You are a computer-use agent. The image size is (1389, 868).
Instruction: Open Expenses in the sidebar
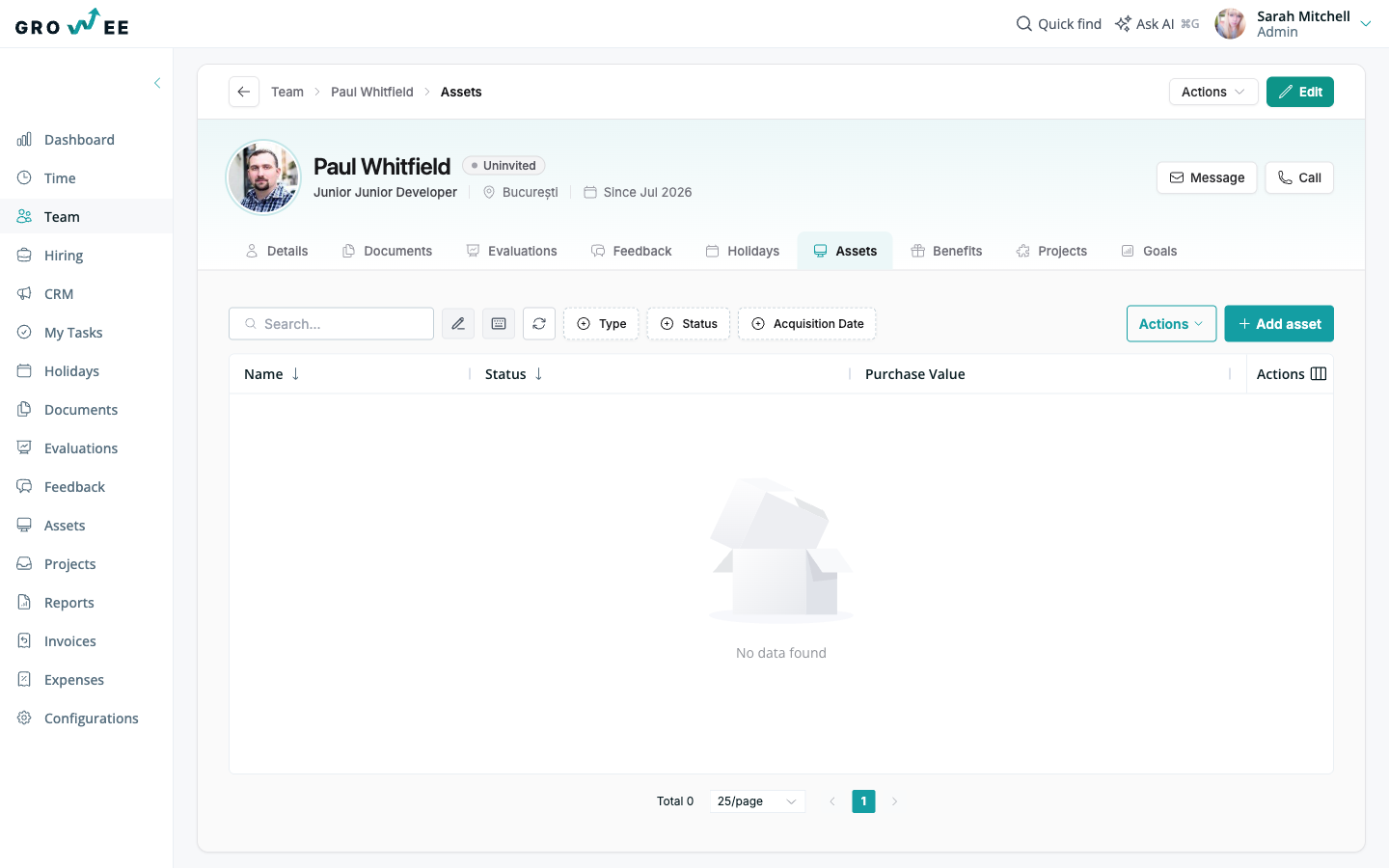86,680
